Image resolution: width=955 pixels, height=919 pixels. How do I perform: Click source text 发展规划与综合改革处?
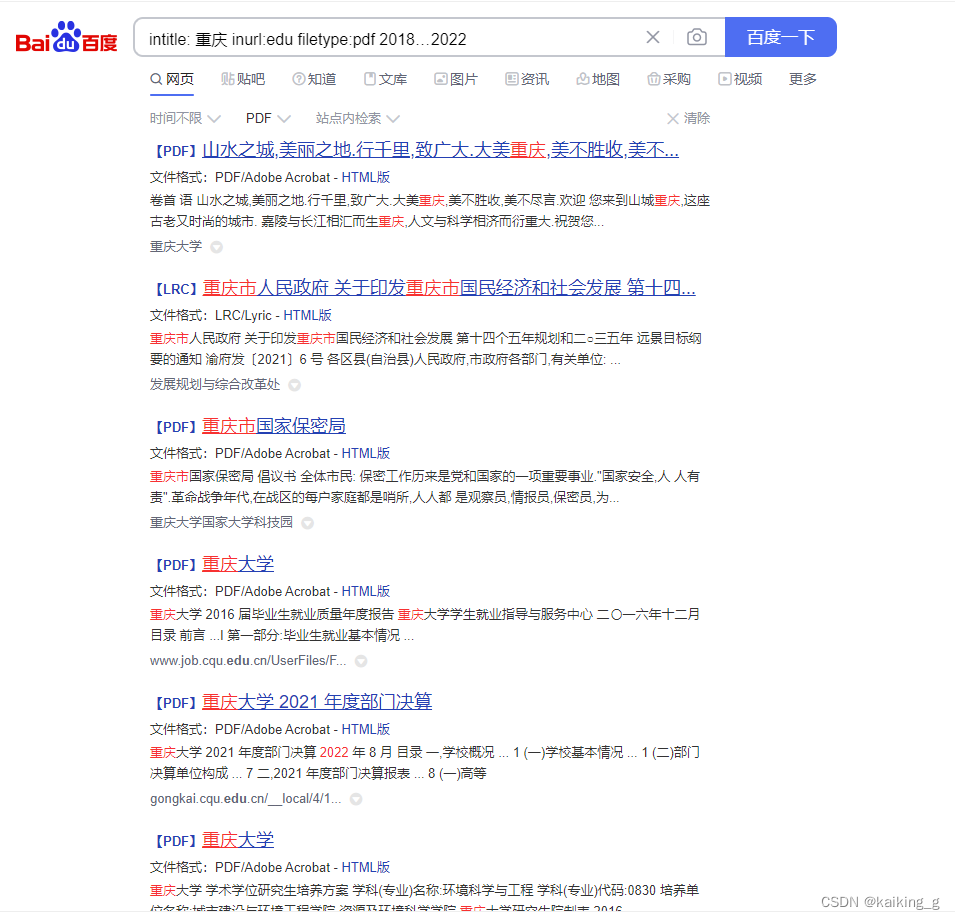click(x=215, y=384)
